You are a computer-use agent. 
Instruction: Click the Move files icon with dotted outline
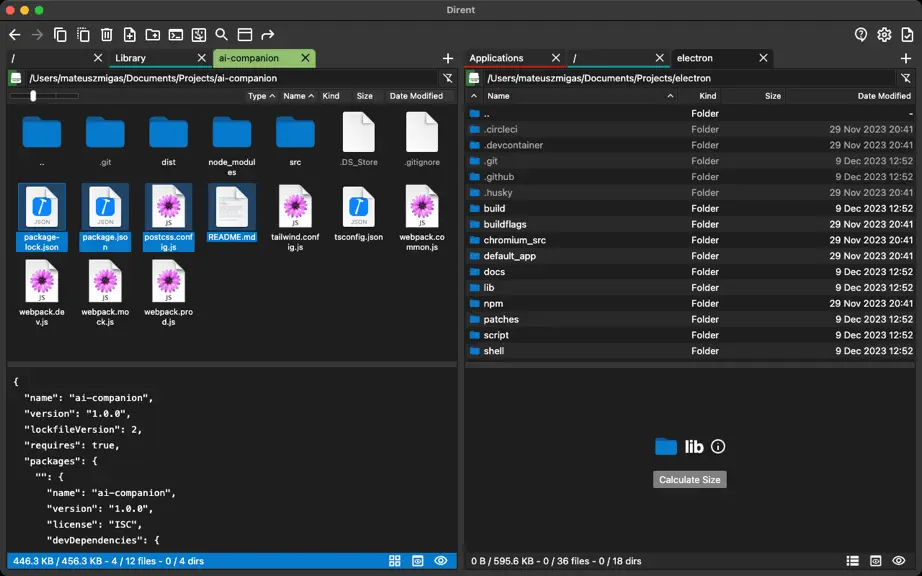point(83,35)
